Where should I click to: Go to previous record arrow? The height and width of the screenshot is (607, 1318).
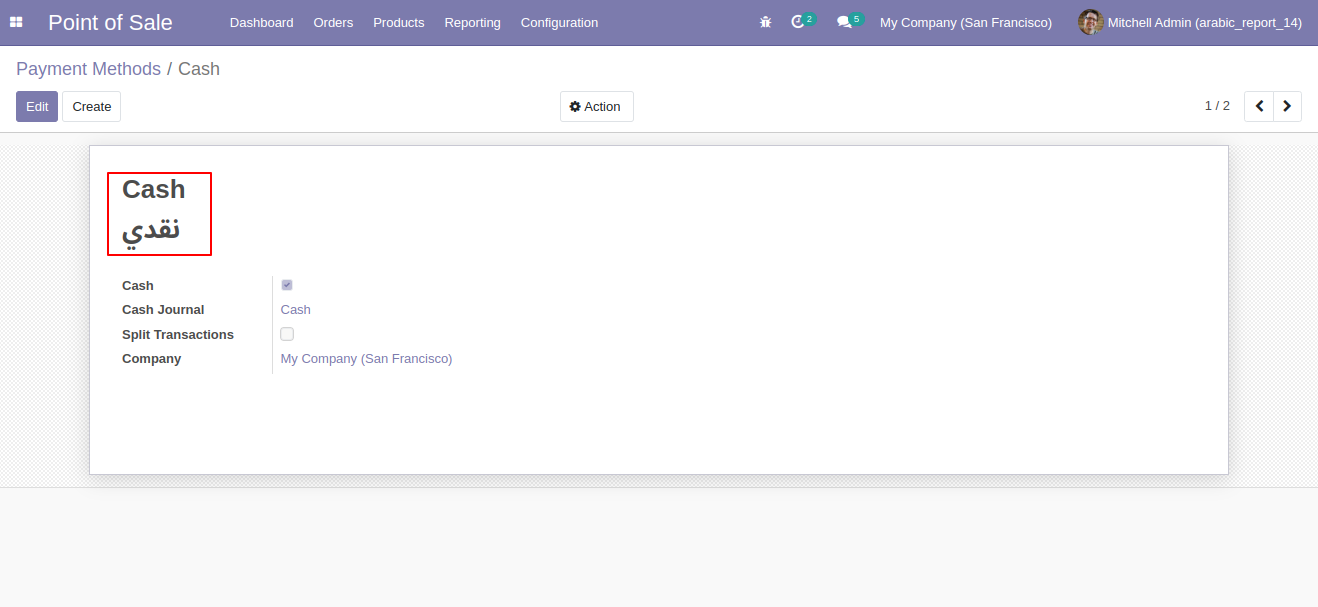1259,106
